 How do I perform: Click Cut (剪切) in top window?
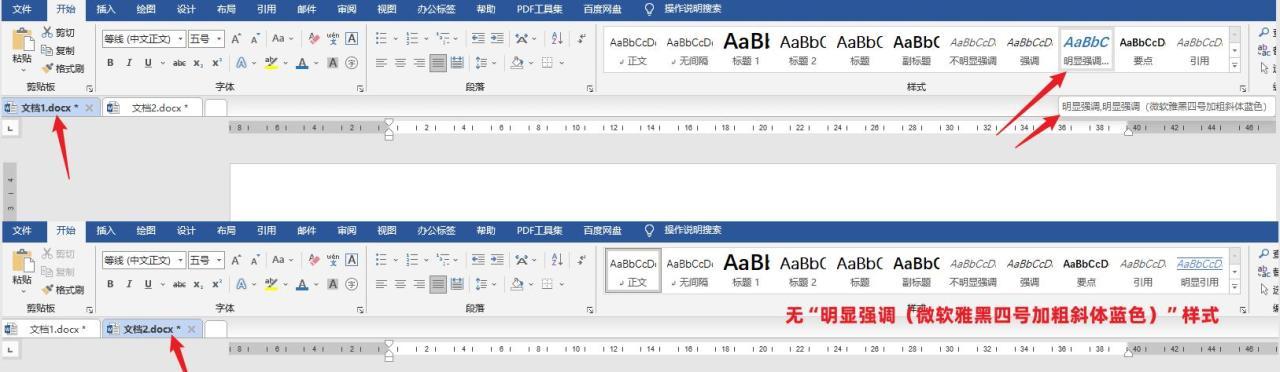(x=58, y=33)
